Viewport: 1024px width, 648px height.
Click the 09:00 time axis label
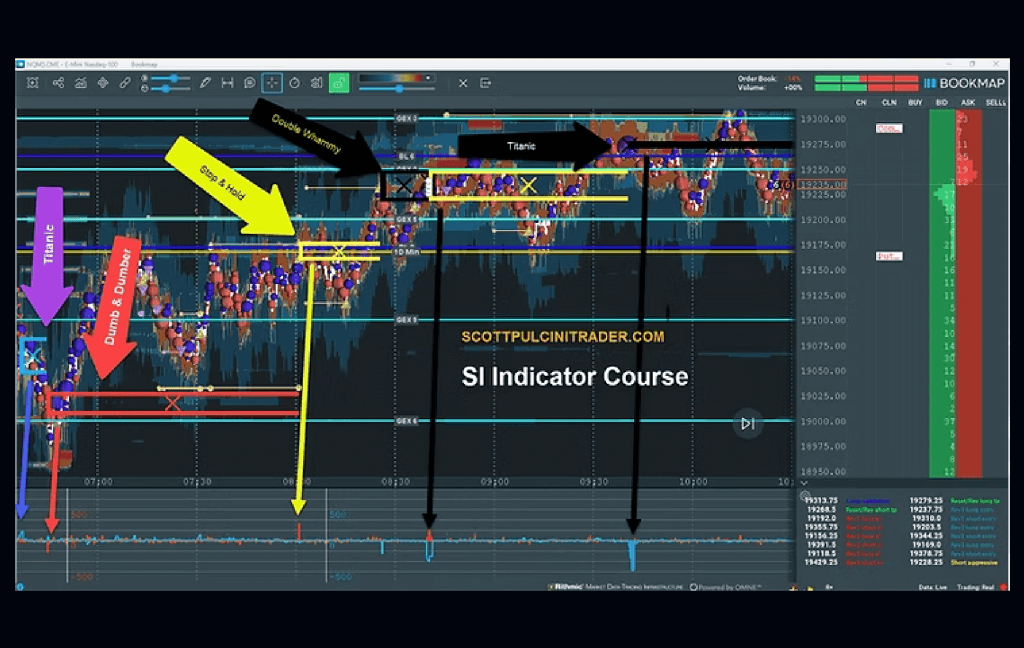point(494,482)
